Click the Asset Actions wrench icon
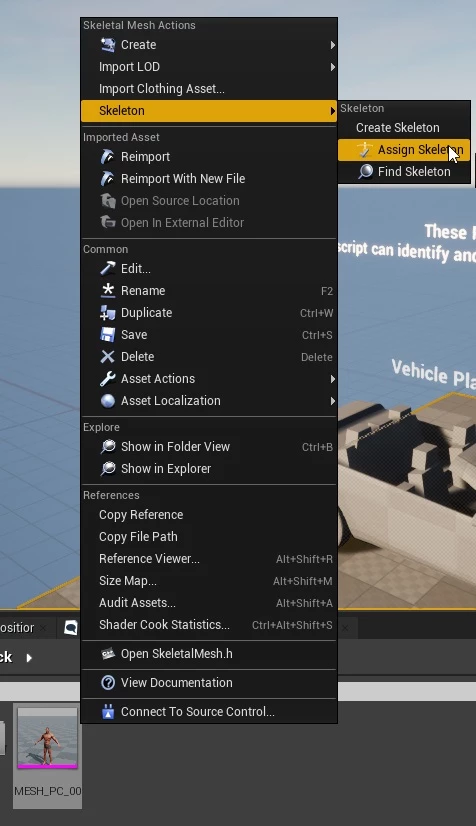The height and width of the screenshot is (826, 476). (x=107, y=379)
